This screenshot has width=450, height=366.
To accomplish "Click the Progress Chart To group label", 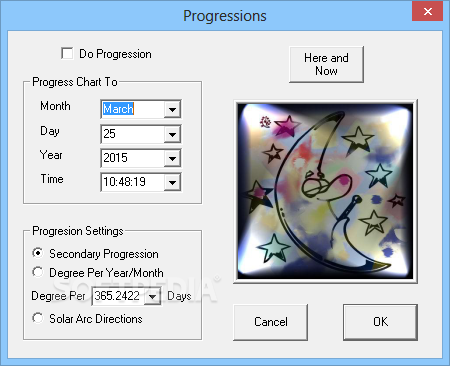I will tap(75, 82).
